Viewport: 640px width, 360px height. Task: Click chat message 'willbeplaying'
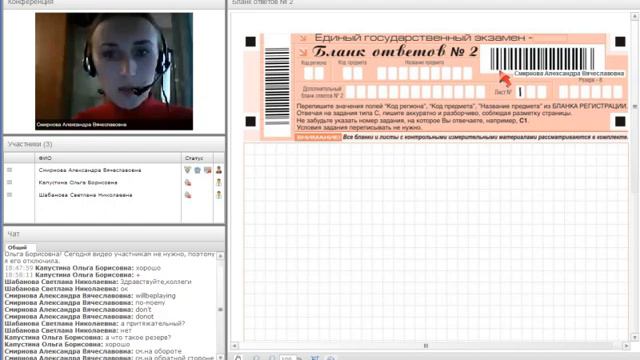tap(156, 296)
